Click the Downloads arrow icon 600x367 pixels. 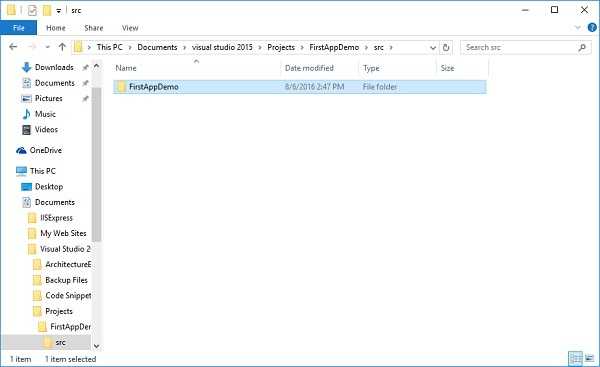tap(26, 67)
